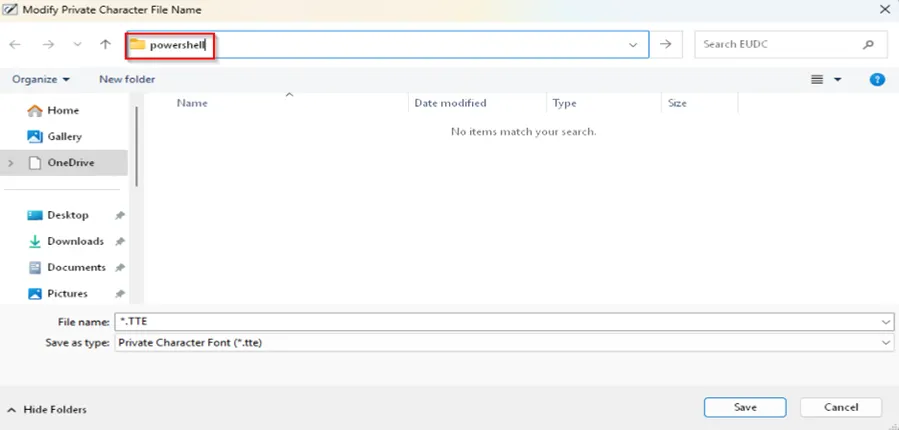The height and width of the screenshot is (430, 899).
Task: Collapse the pane with Hide Folders
Action: [x=47, y=409]
